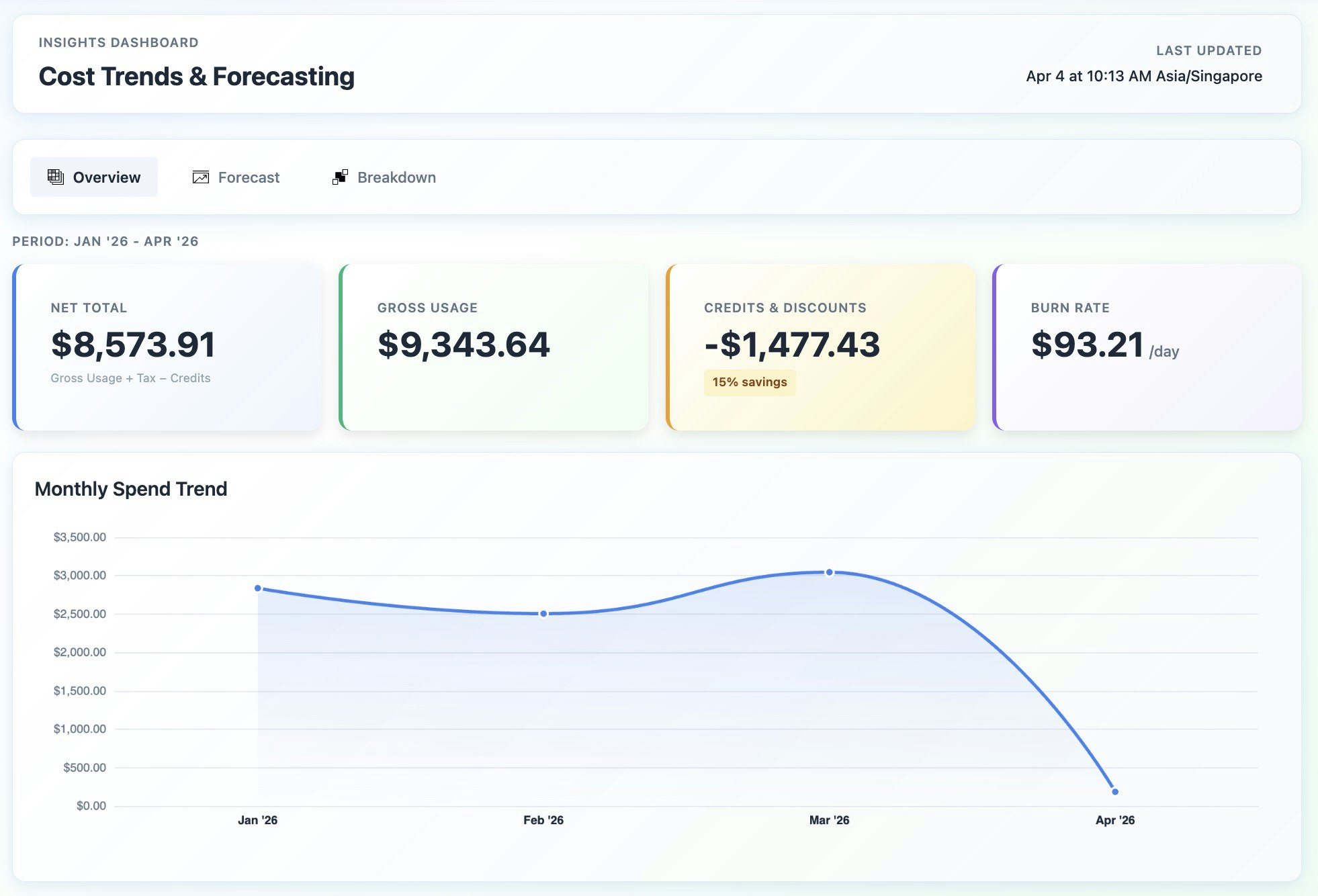This screenshot has height=896, width=1318.
Task: Click the $3,000.00 y-axis label
Action: pos(80,575)
